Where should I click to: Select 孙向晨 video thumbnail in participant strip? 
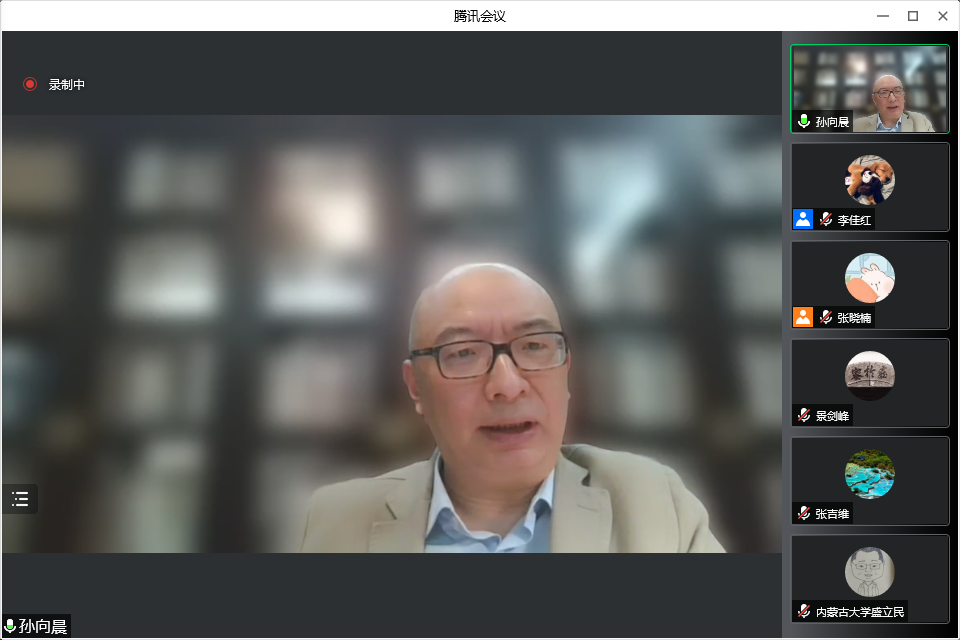pyautogui.click(x=870, y=88)
